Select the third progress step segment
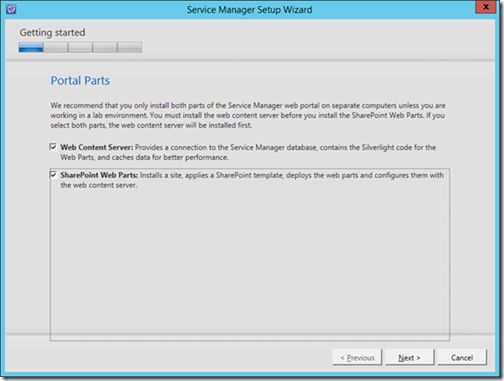 pyautogui.click(x=80, y=47)
